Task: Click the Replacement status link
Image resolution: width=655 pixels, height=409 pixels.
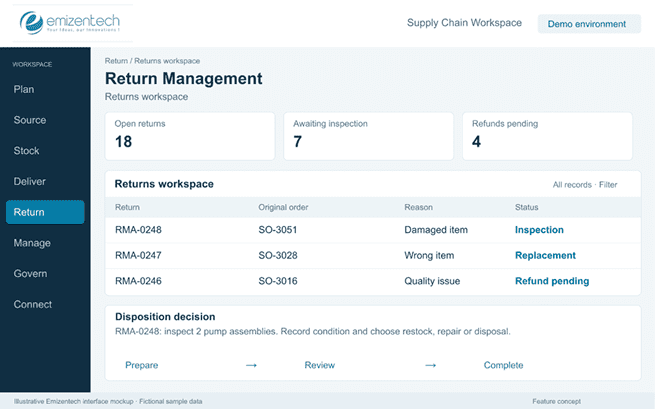Action: tap(545, 255)
